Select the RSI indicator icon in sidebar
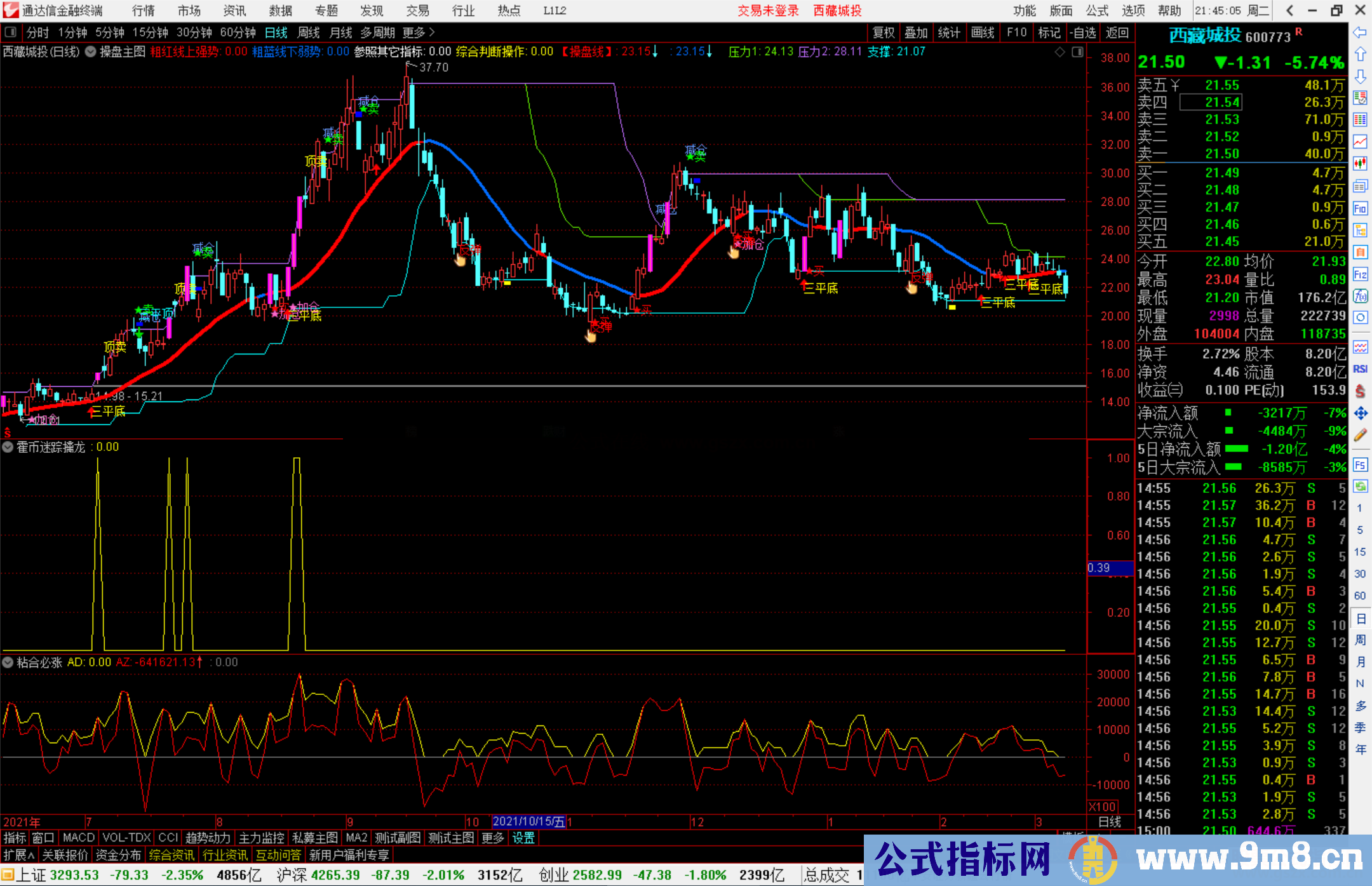1372x886 pixels. pyautogui.click(x=1360, y=369)
